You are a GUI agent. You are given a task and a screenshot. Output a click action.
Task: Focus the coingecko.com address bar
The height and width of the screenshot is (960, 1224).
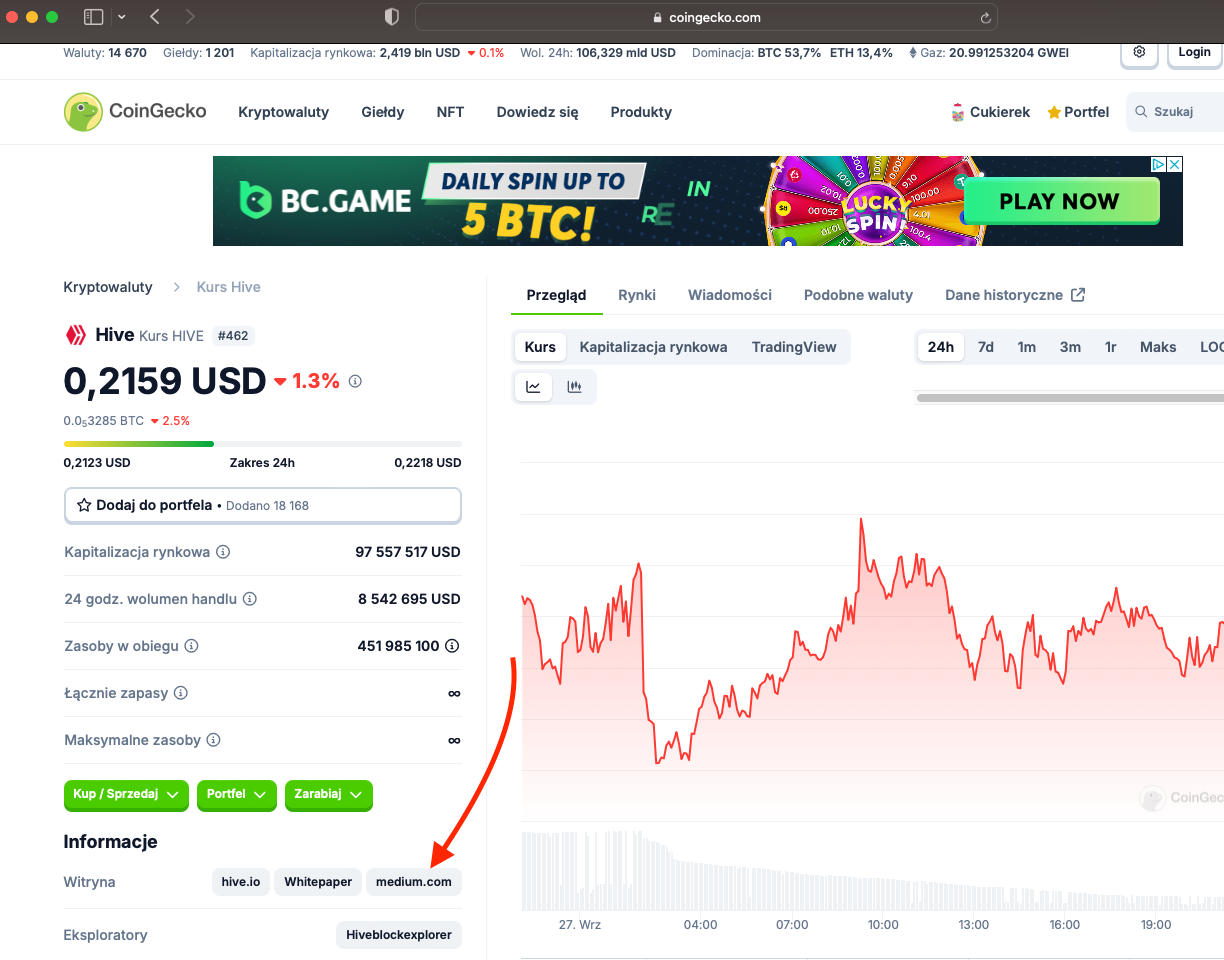point(707,17)
